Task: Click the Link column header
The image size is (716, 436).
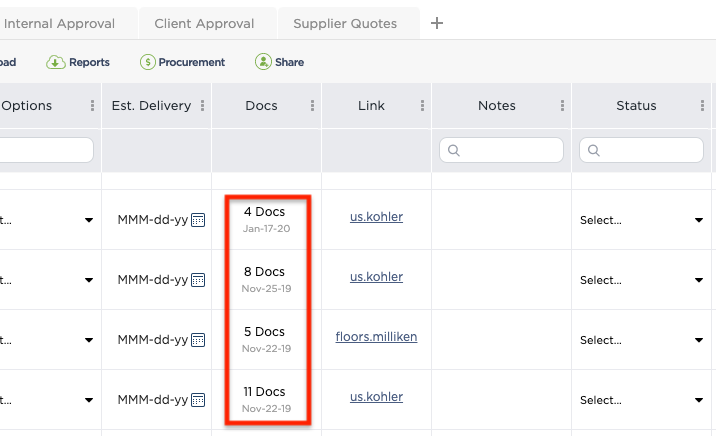Action: pos(371,105)
